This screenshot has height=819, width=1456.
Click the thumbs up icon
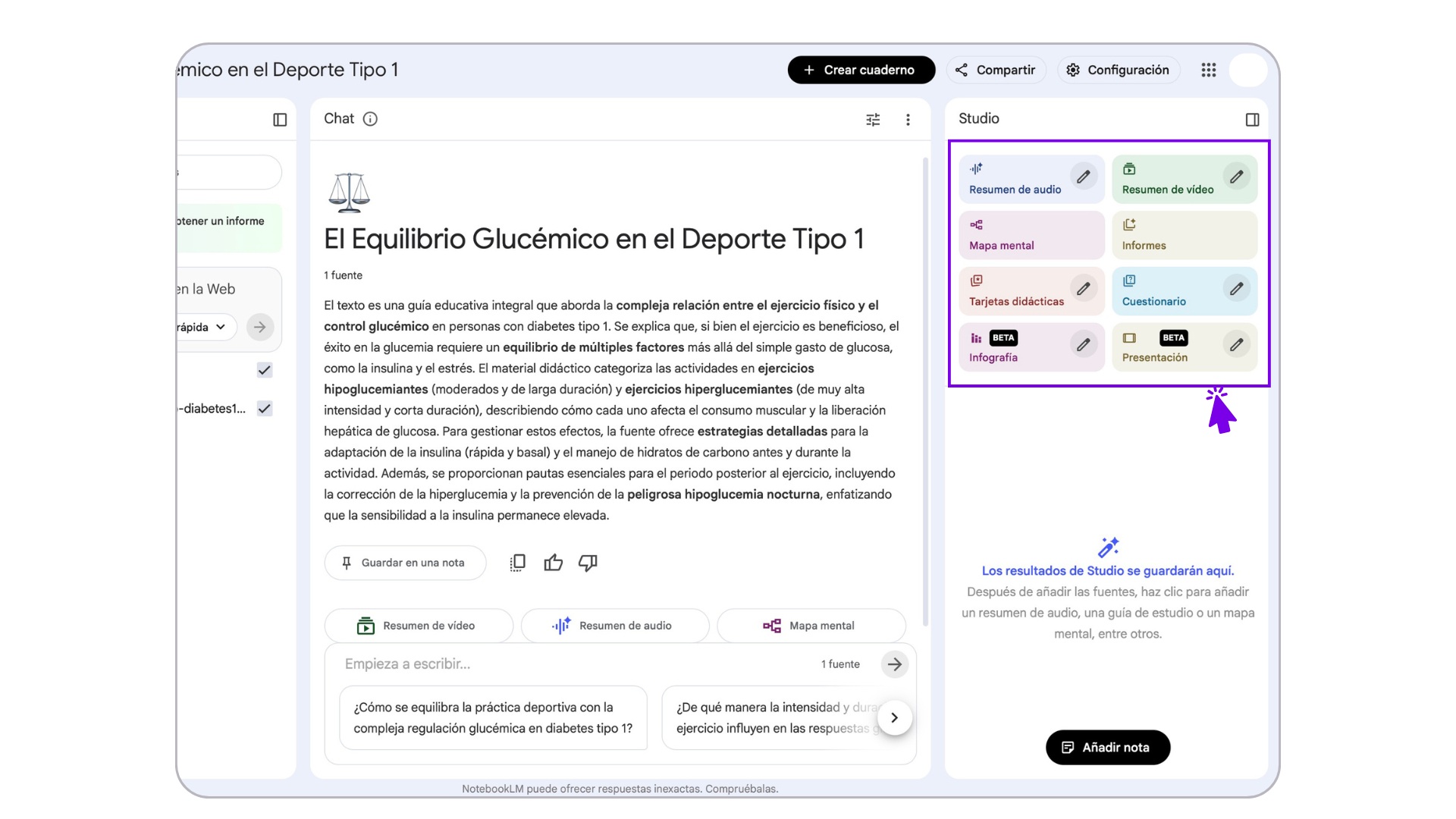tap(554, 563)
